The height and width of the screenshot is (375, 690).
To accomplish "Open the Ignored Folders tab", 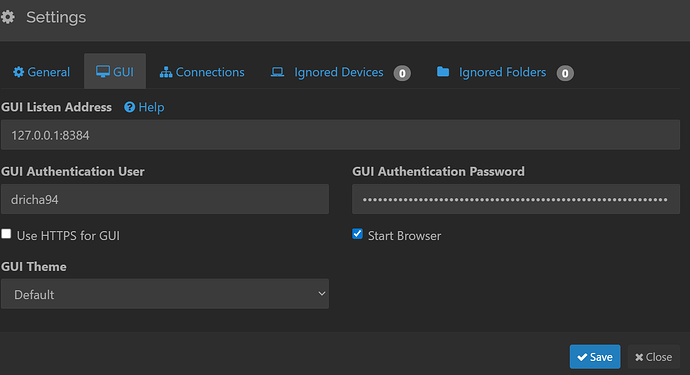I will coord(504,72).
